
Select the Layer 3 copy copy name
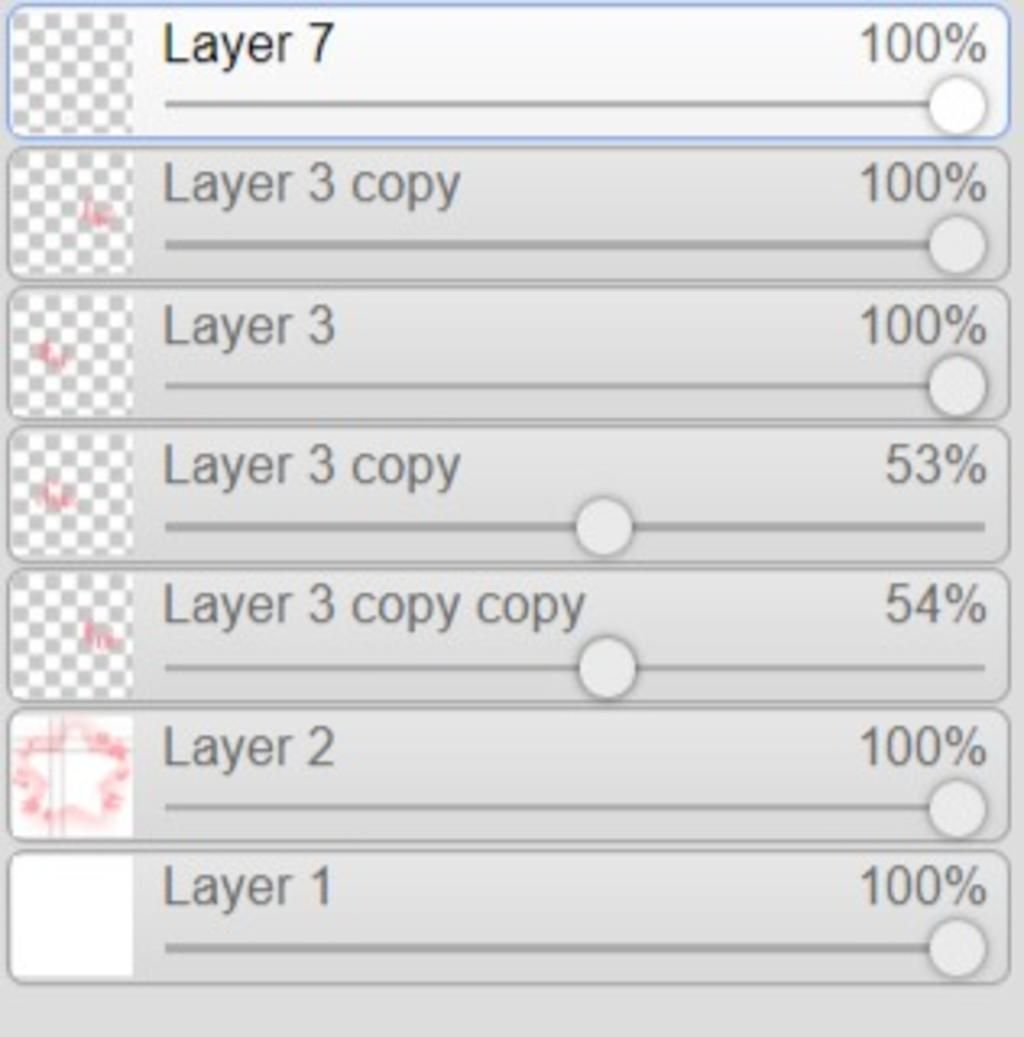coord(374,607)
